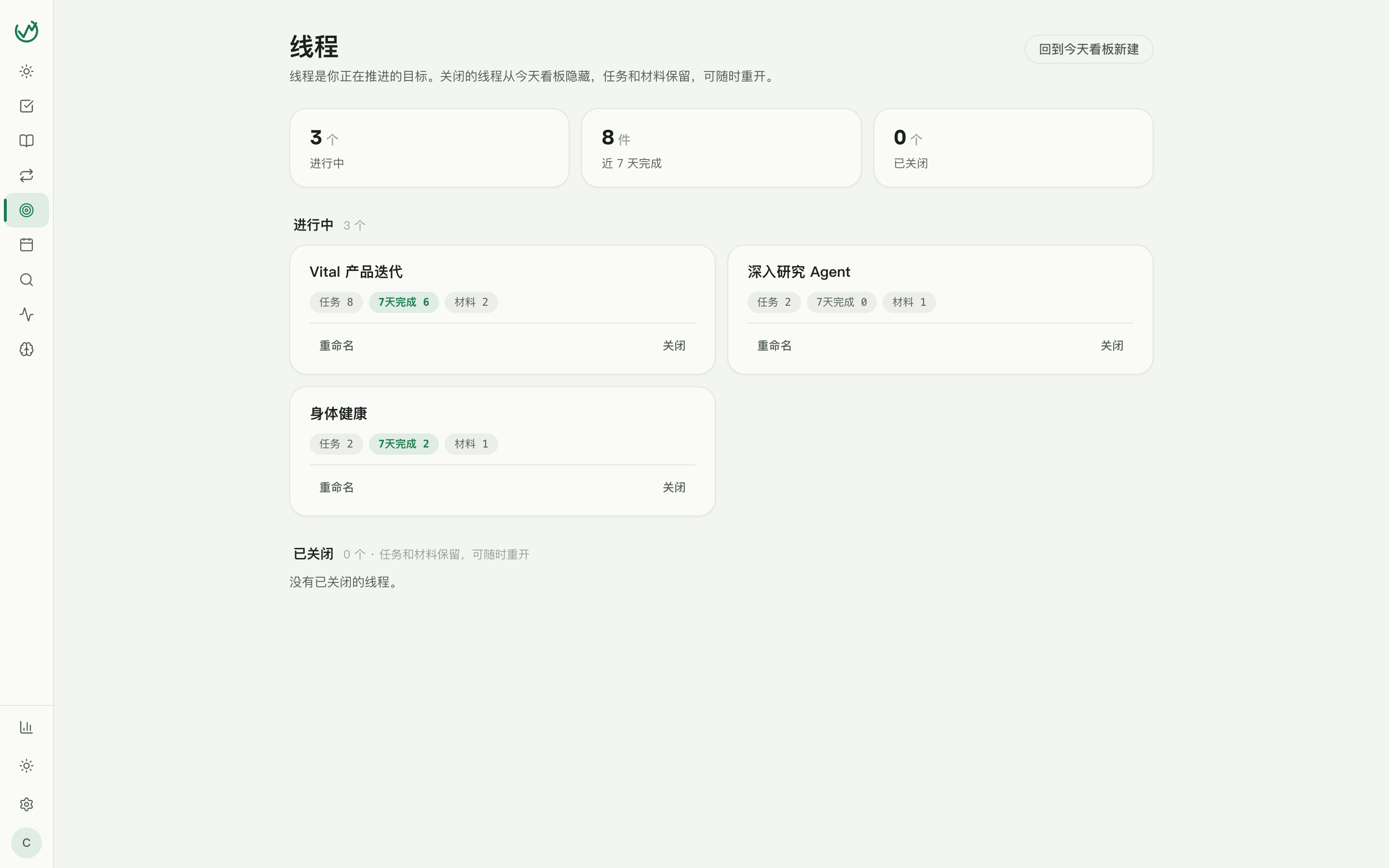Click the 材料 2 chip
This screenshot has height=868, width=1389.
point(471,302)
